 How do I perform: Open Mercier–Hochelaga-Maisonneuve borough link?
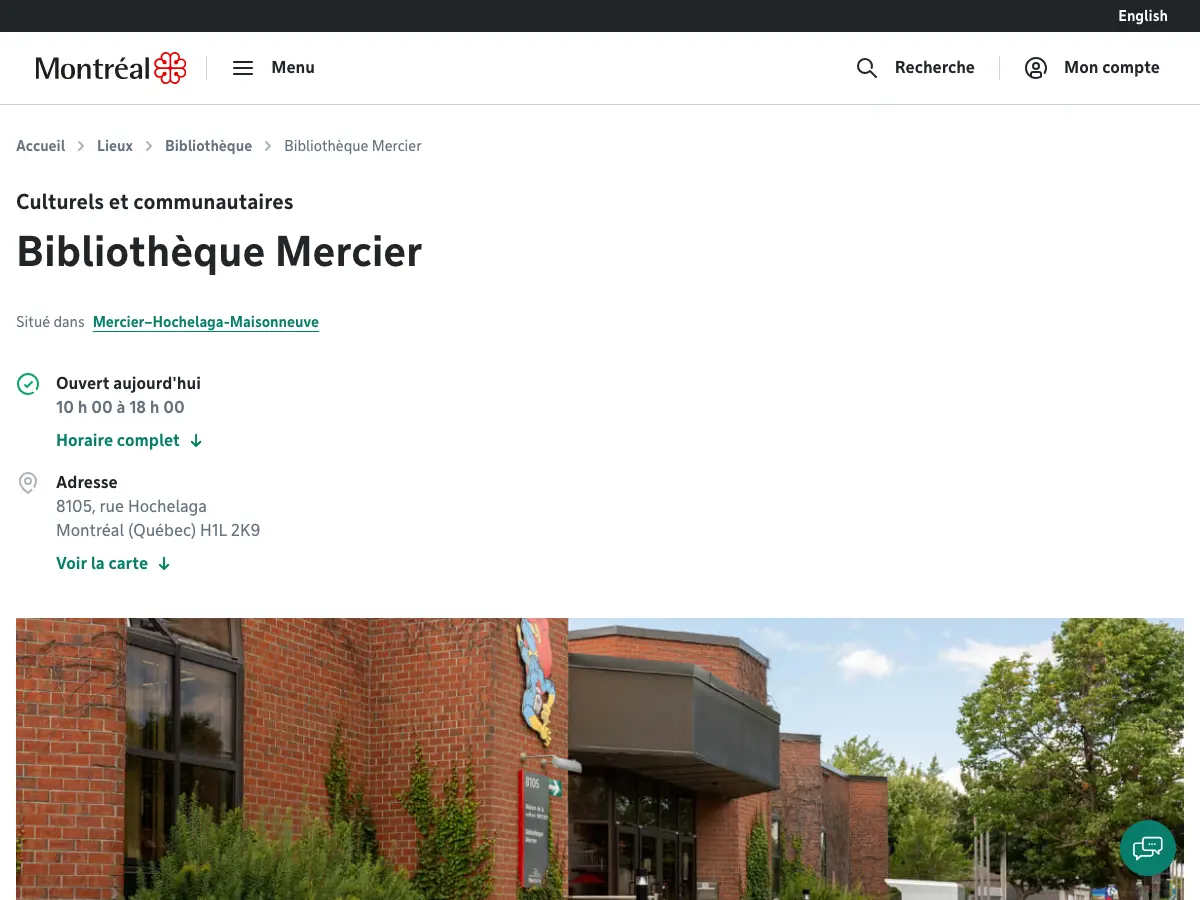[x=206, y=322]
